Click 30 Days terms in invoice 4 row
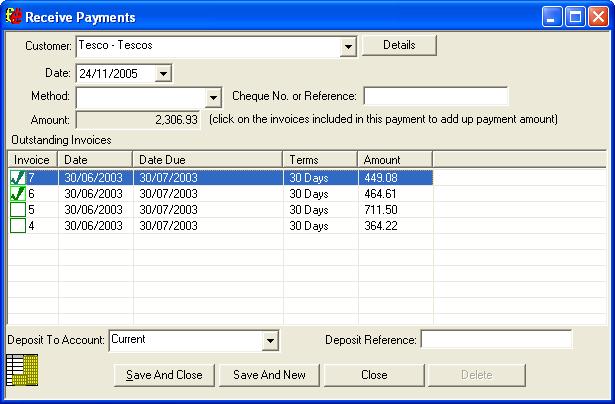The height and width of the screenshot is (404, 615). 309,226
